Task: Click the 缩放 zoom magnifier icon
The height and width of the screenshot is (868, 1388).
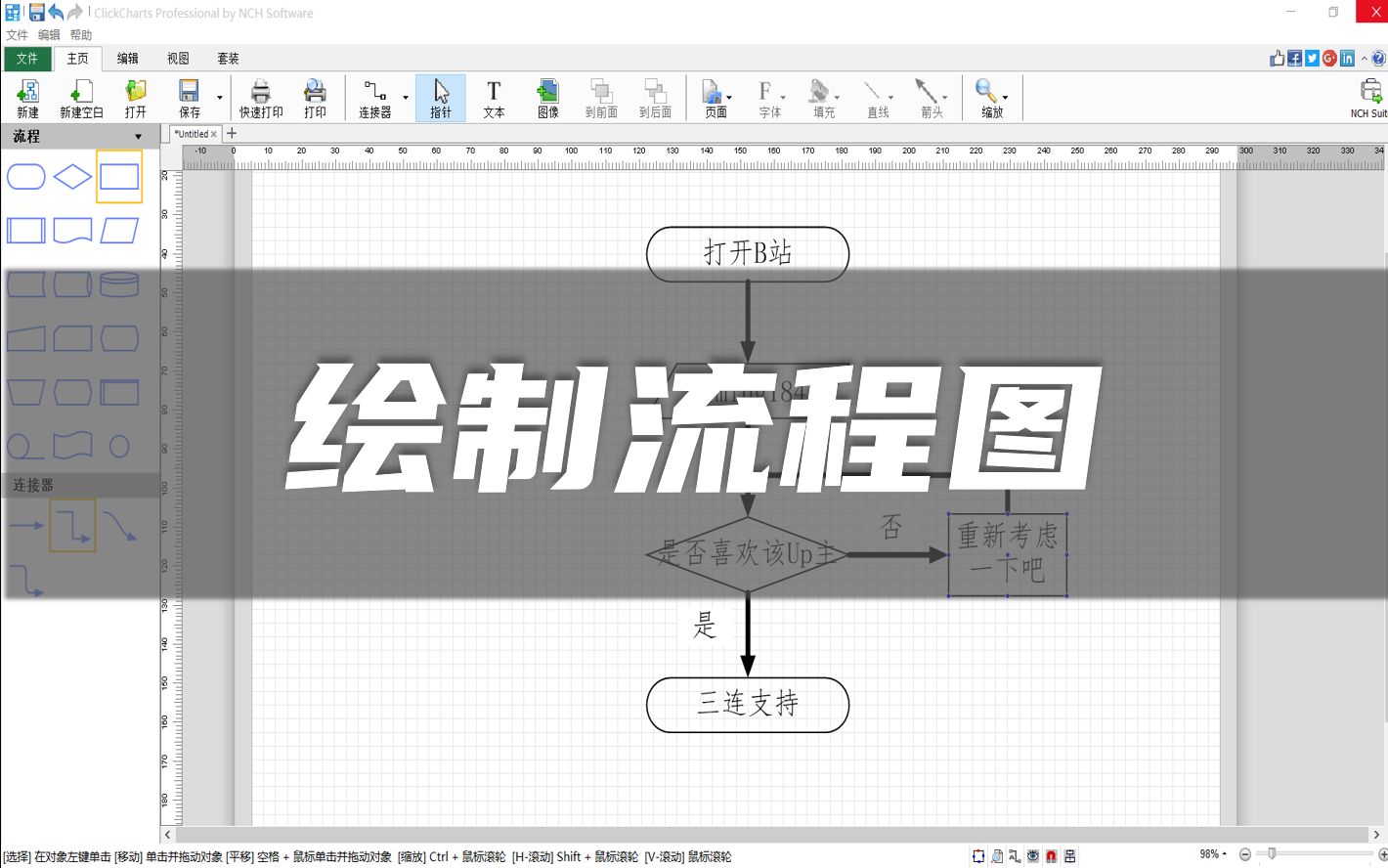Action: pyautogui.click(x=986, y=91)
